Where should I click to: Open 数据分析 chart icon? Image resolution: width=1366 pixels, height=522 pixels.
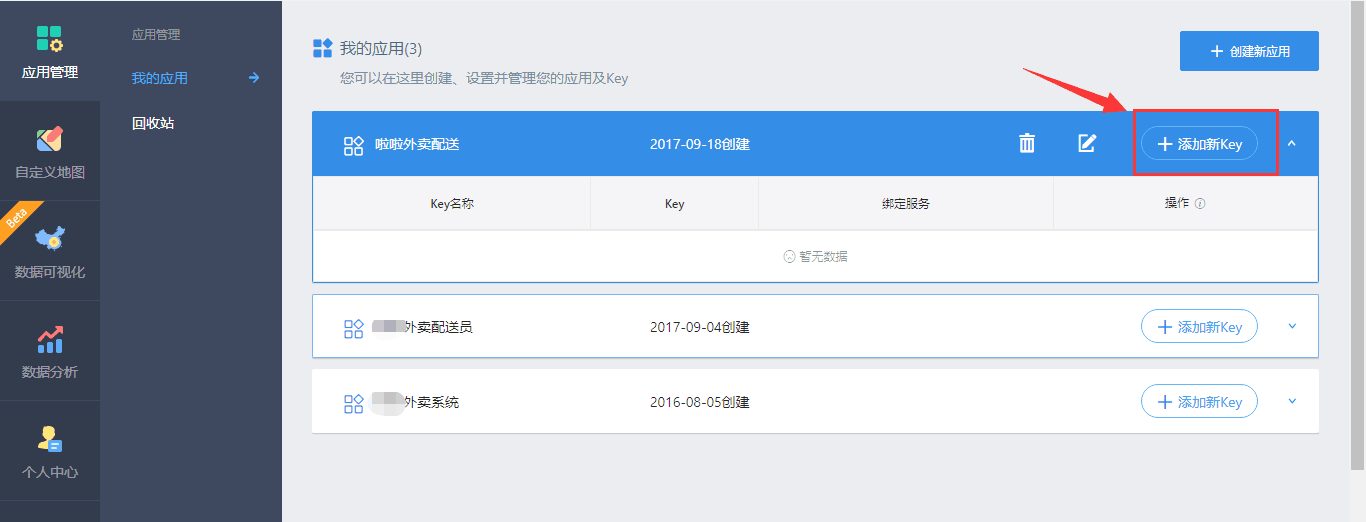point(50,339)
